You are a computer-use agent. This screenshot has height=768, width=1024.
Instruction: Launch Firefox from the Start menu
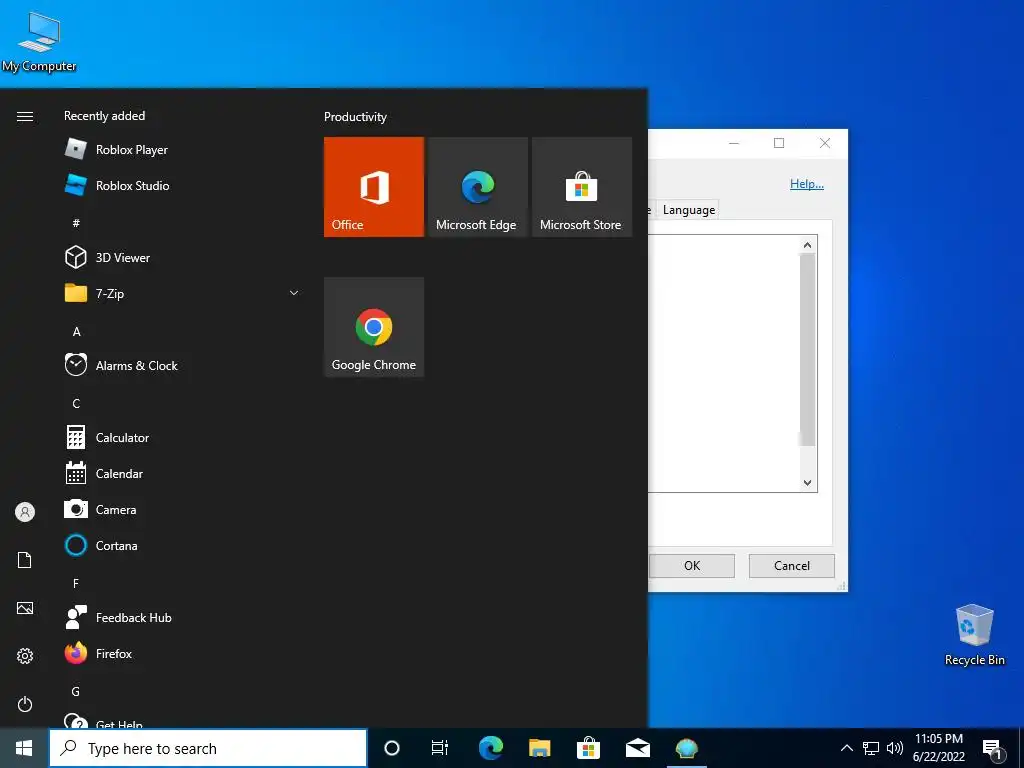(182, 653)
